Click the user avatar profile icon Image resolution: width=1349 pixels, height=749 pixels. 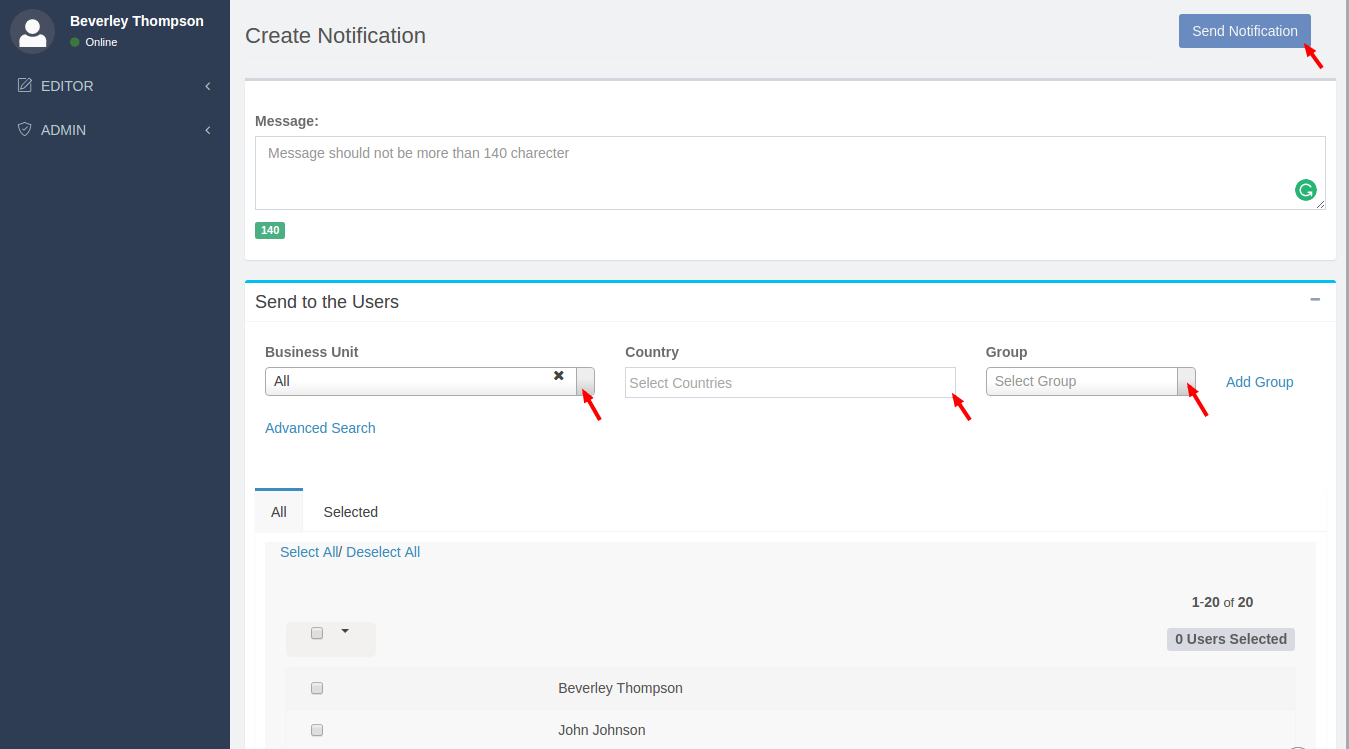click(32, 31)
